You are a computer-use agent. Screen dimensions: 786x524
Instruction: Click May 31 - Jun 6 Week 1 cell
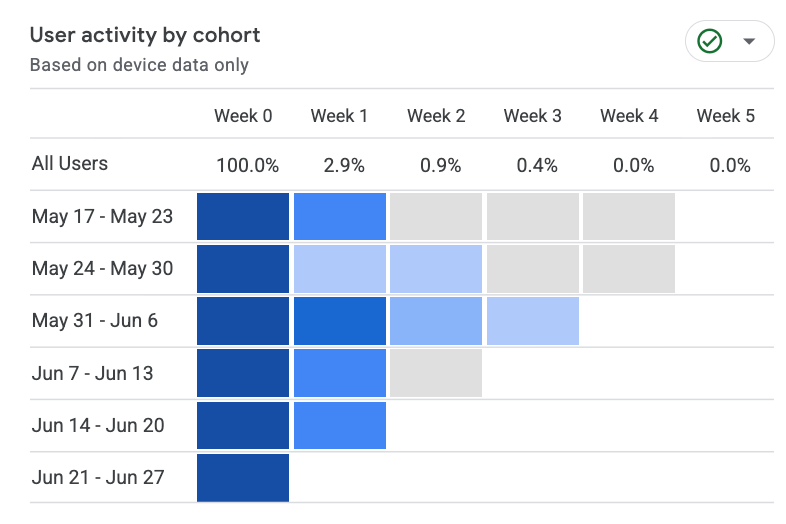tap(340, 321)
